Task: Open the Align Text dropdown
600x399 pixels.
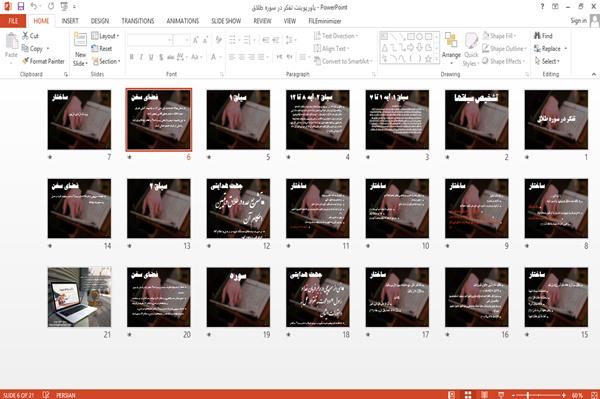Action: 331,49
